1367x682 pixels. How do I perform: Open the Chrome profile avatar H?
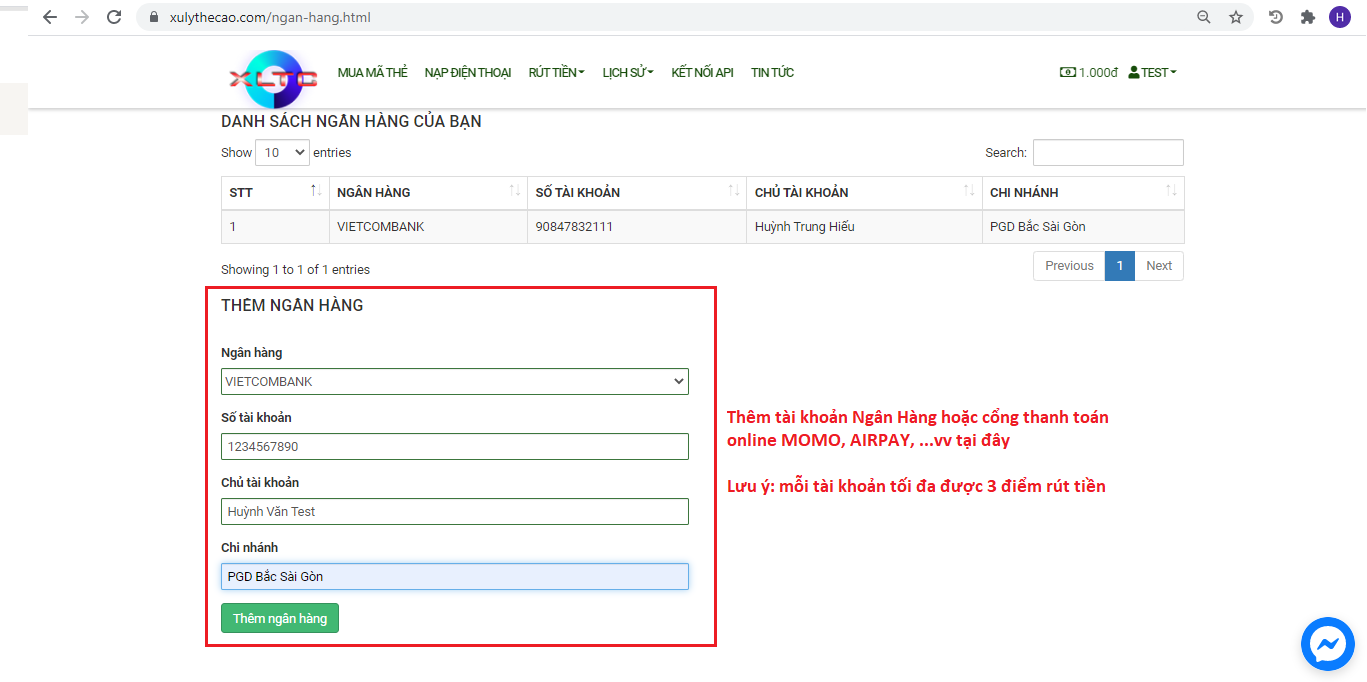[x=1340, y=17]
